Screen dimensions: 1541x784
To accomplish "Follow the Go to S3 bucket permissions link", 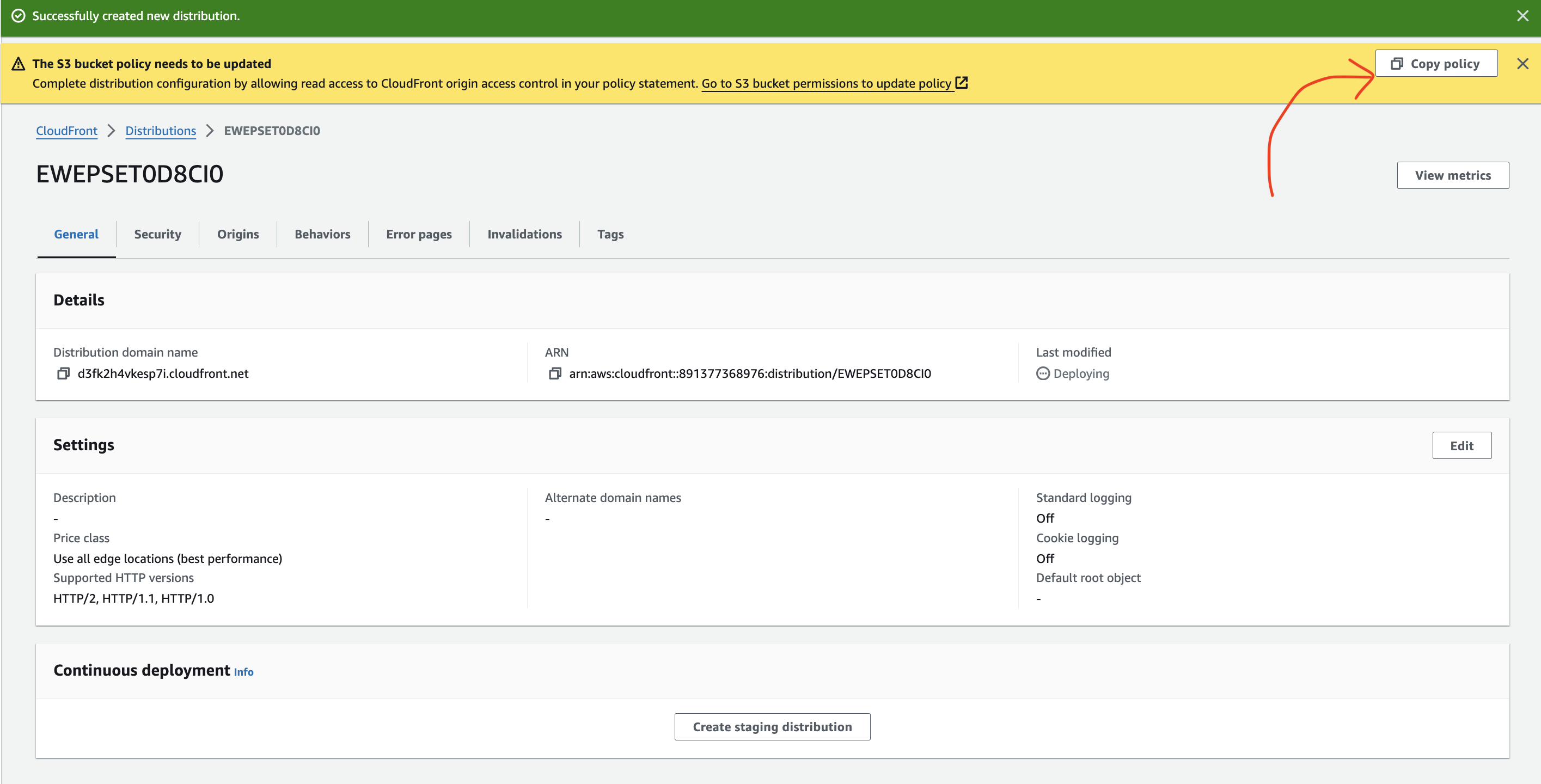I will coord(826,84).
